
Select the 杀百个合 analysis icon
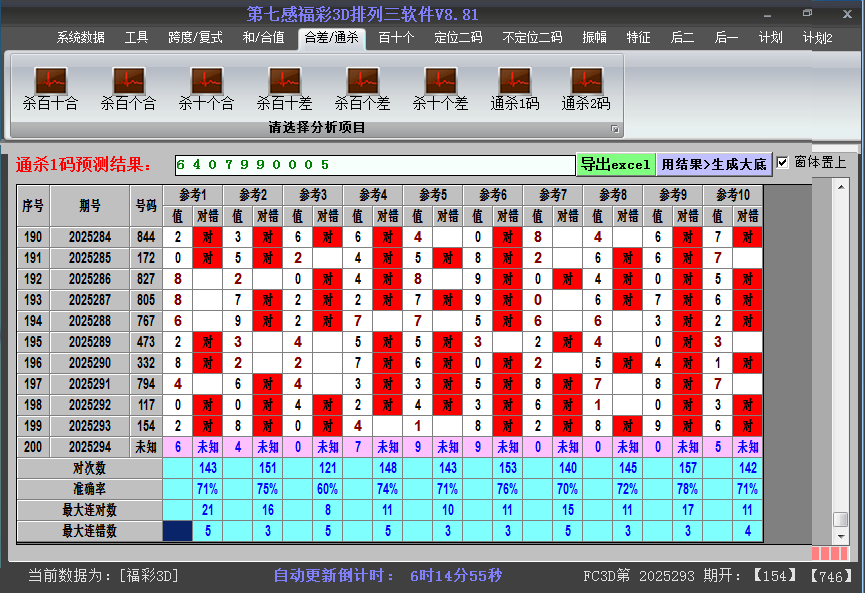point(128,88)
